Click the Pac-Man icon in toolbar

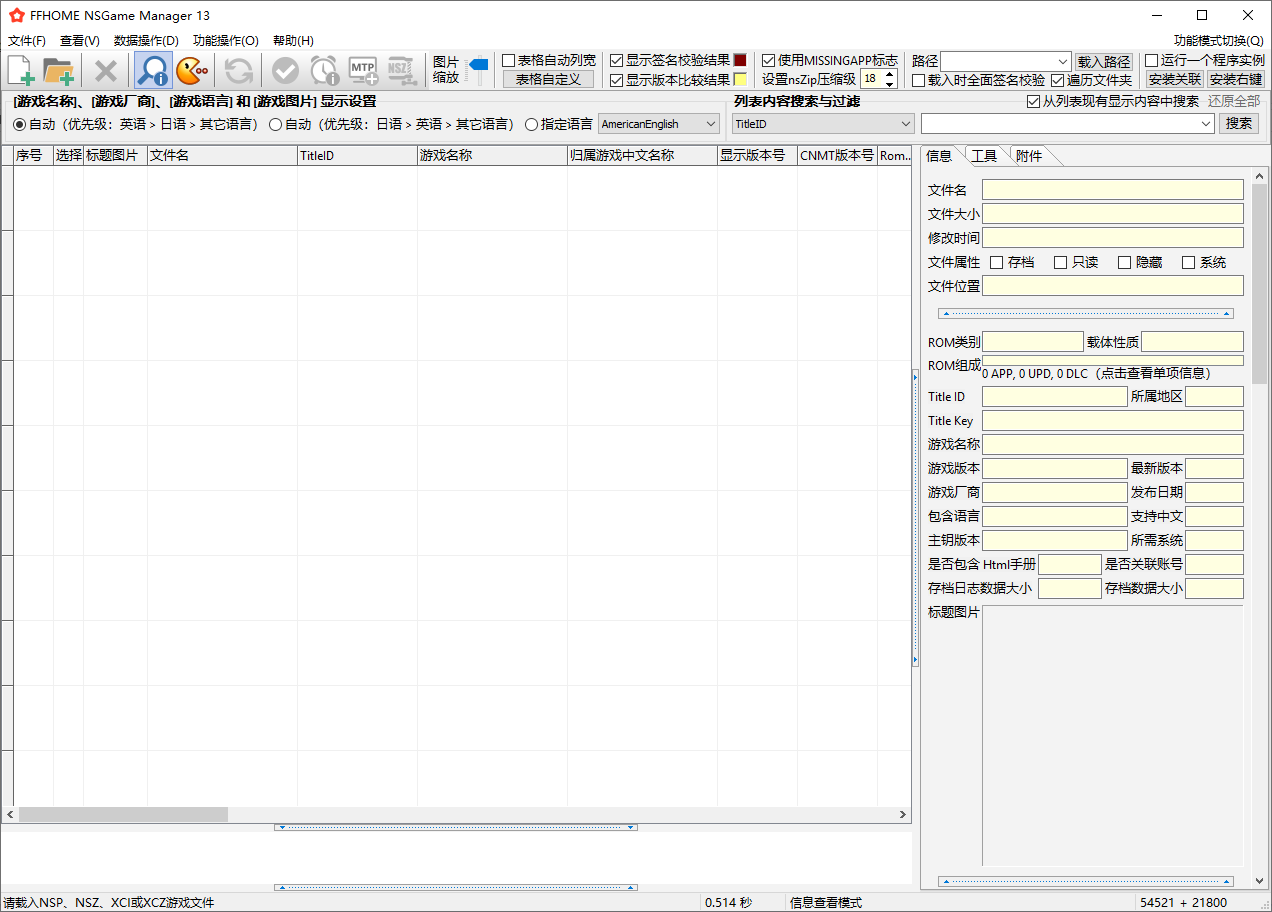(x=191, y=70)
